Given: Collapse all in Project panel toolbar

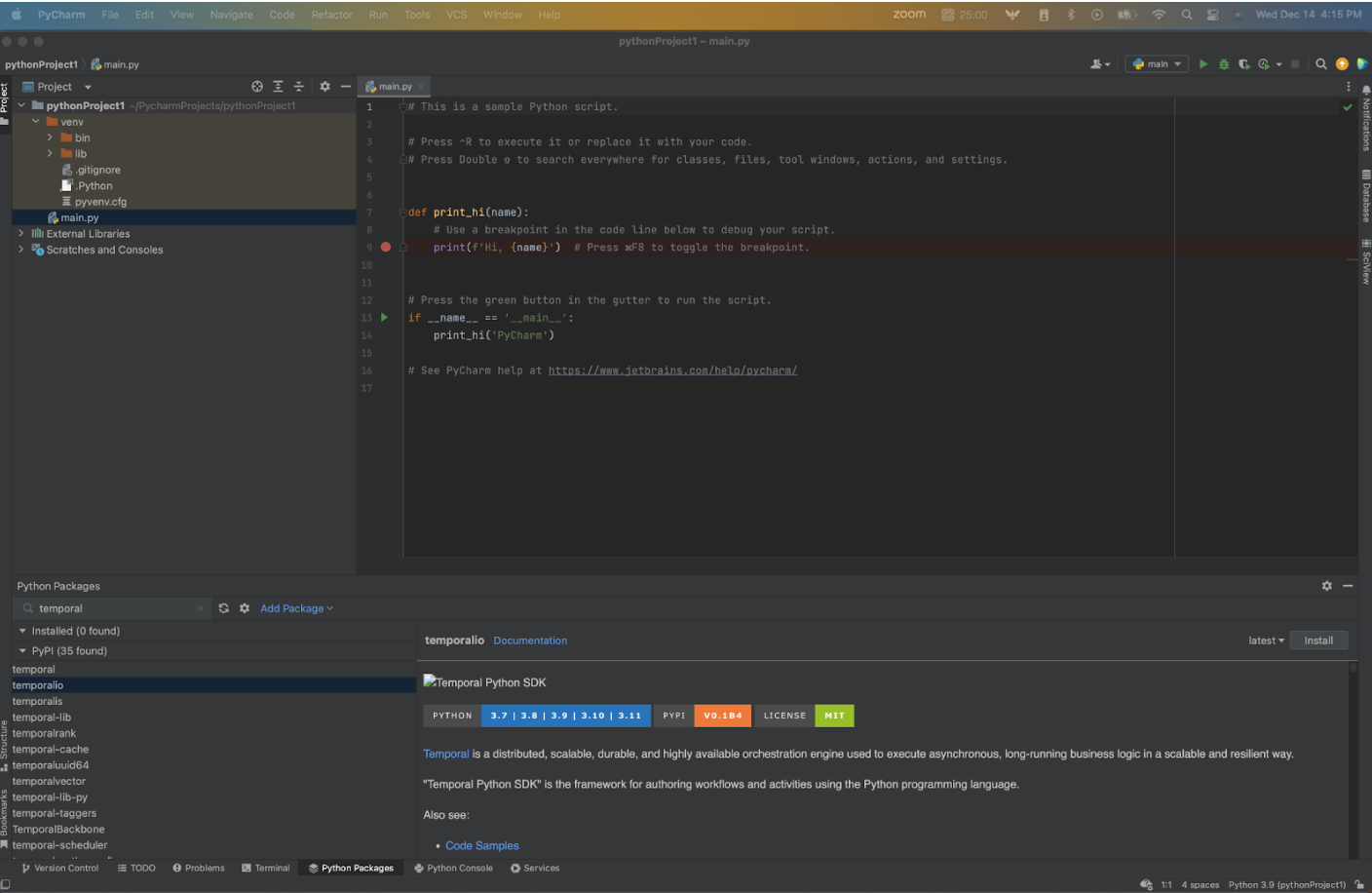Looking at the screenshot, I should pyautogui.click(x=299, y=87).
